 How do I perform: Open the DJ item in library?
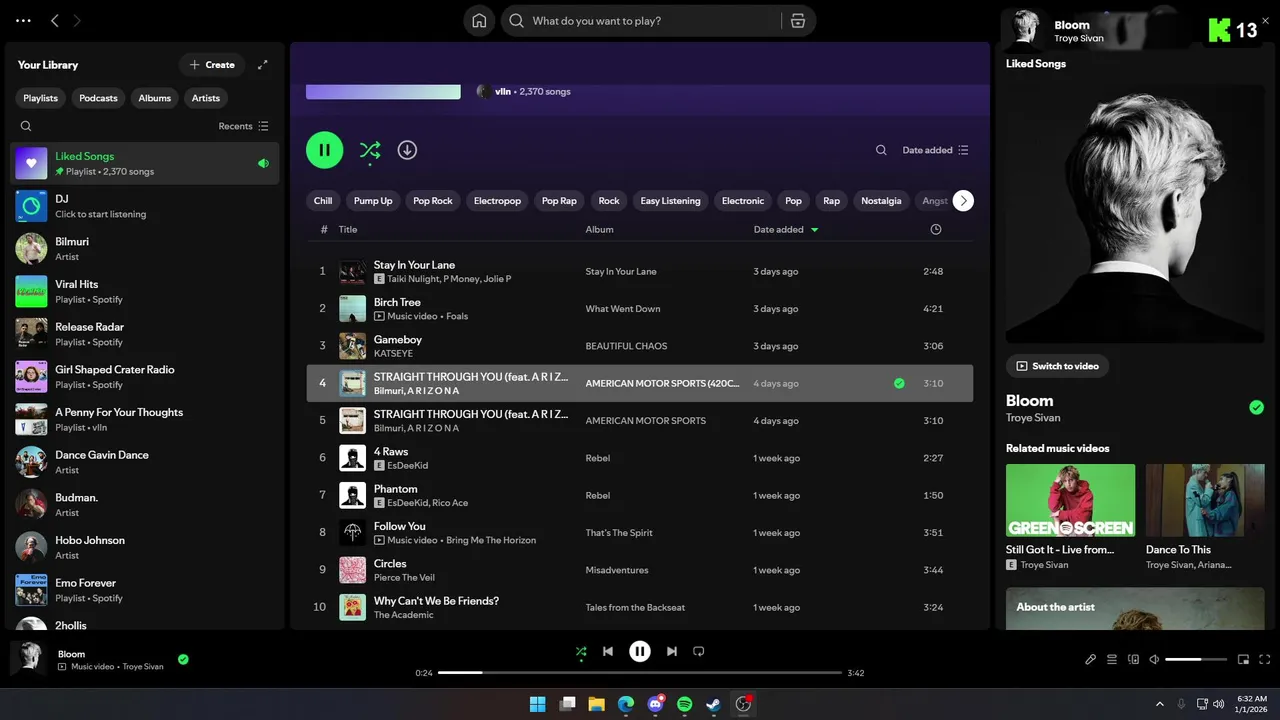pos(145,206)
